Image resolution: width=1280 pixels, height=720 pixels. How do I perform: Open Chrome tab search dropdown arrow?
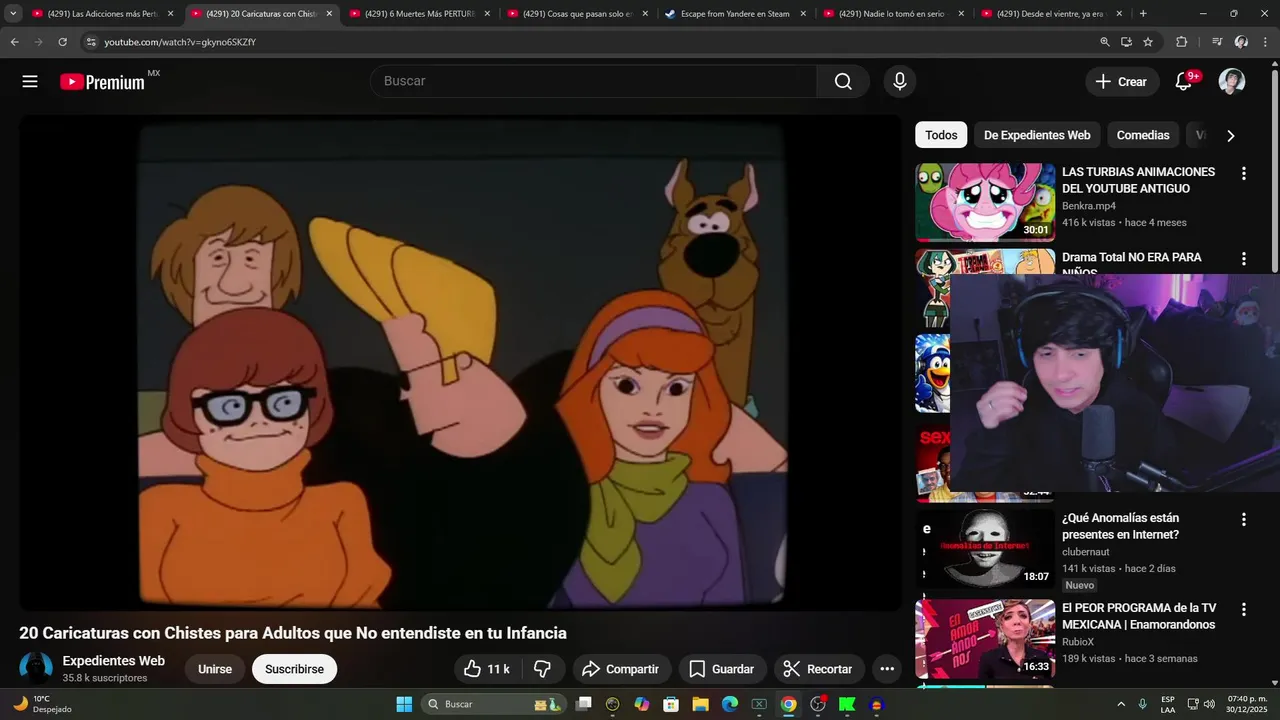[13, 14]
